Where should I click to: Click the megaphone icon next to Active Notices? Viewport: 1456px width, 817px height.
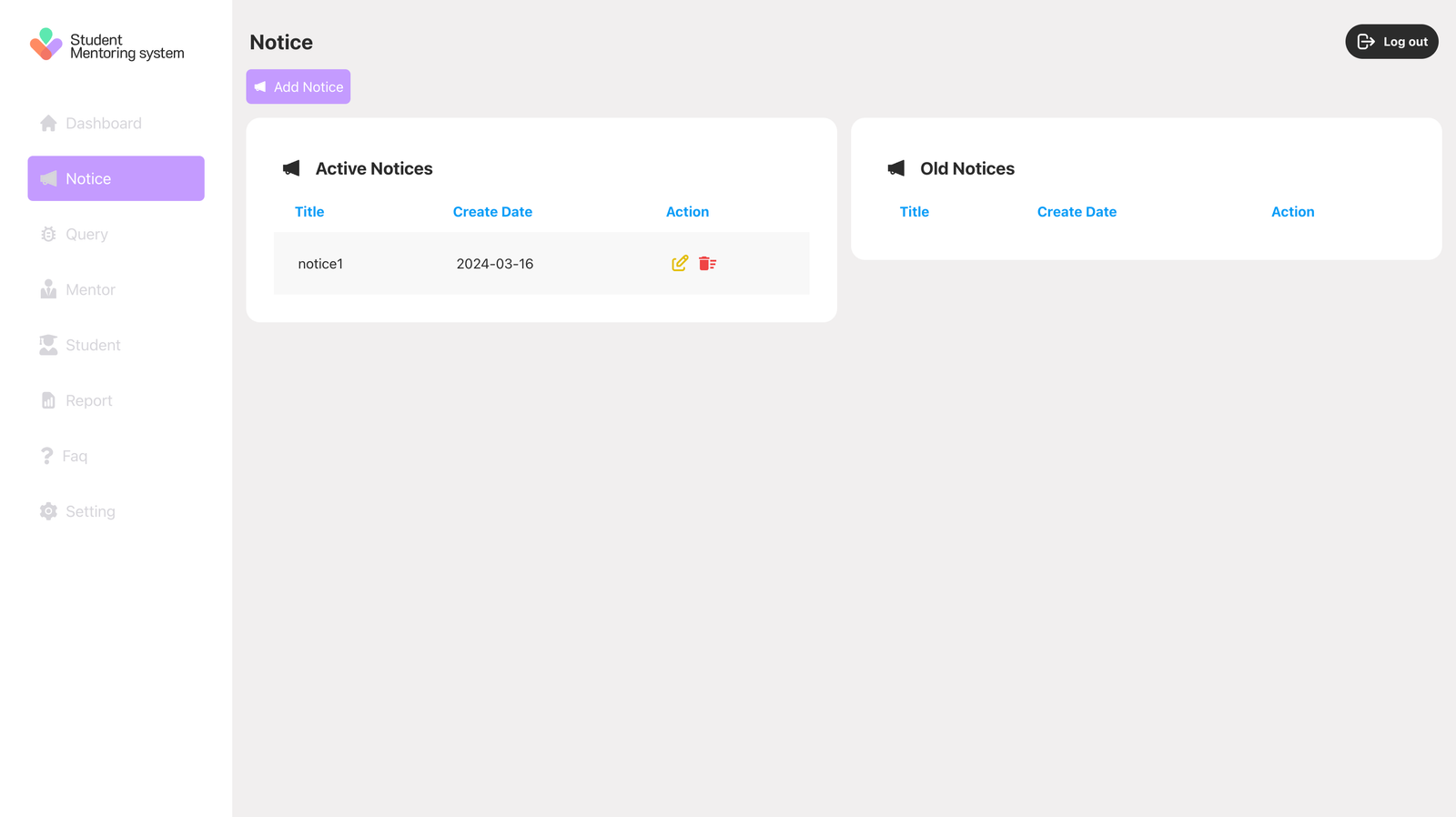[x=291, y=168]
